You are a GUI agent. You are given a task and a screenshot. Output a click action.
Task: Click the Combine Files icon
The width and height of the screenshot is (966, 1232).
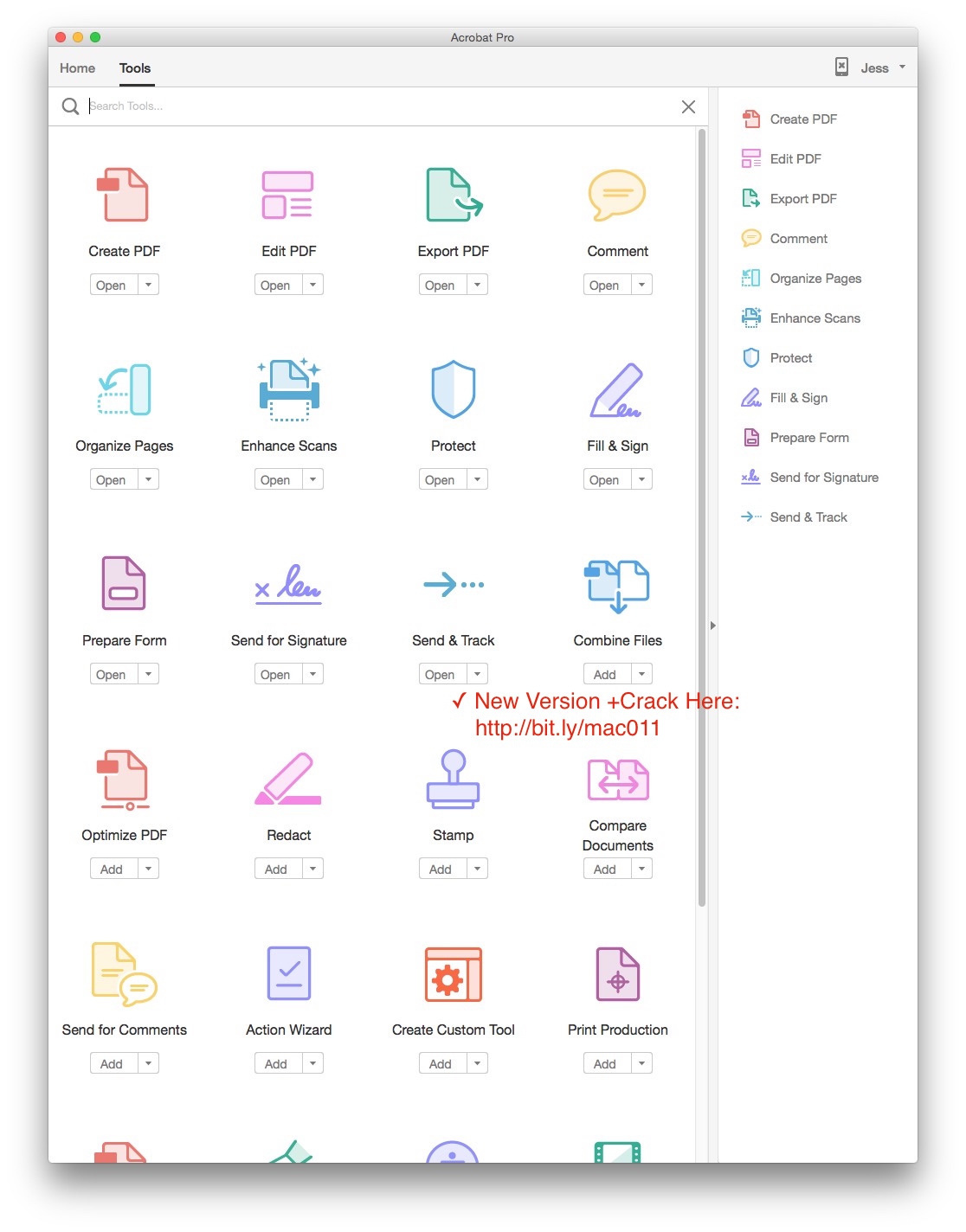click(x=617, y=586)
